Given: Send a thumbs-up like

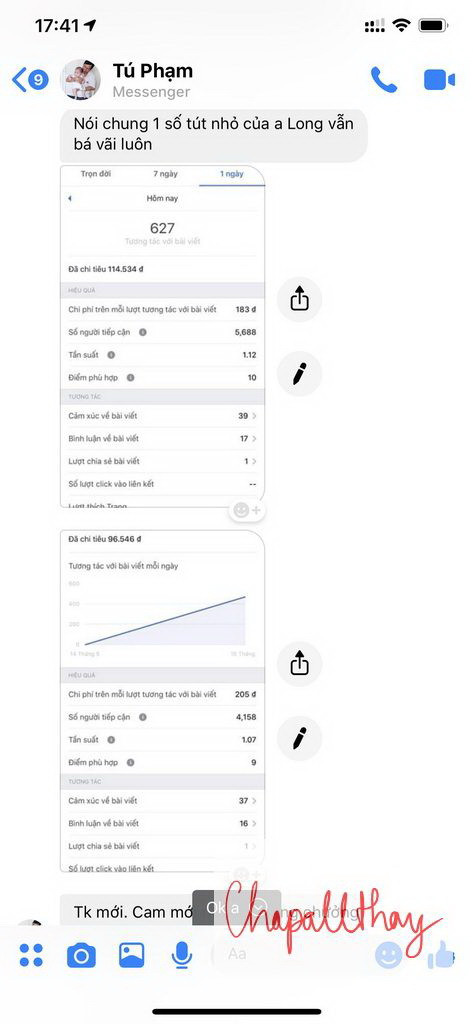Looking at the screenshot, I should tap(441, 955).
